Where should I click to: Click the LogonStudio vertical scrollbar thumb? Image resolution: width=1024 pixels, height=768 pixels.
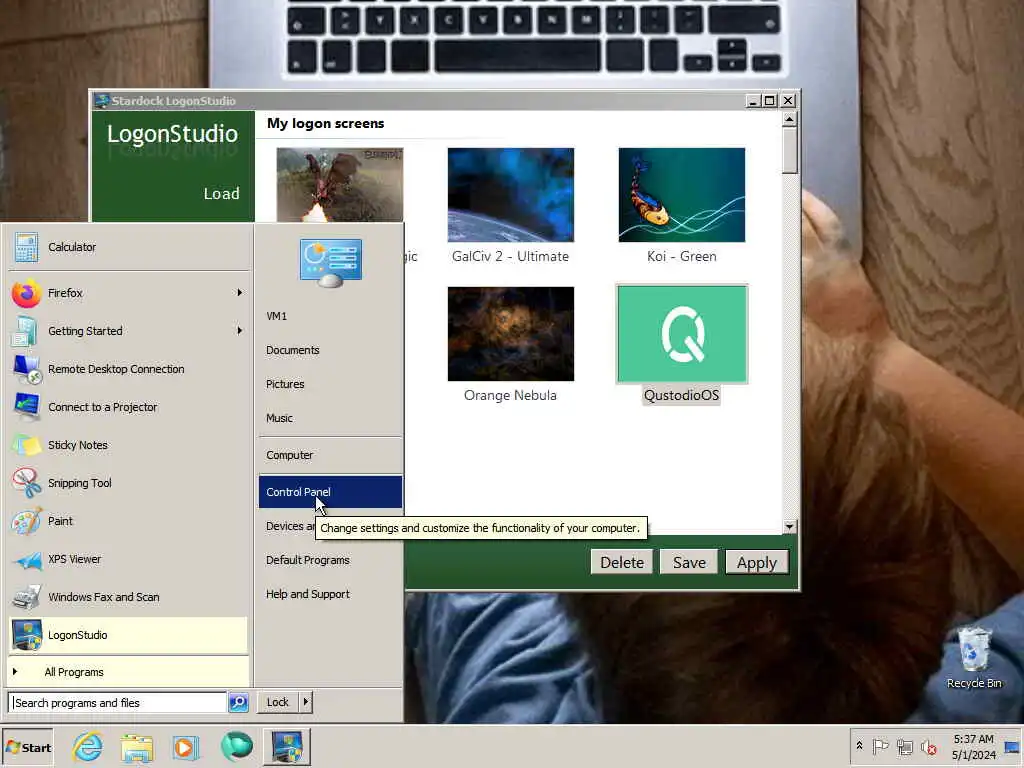pyautogui.click(x=790, y=151)
